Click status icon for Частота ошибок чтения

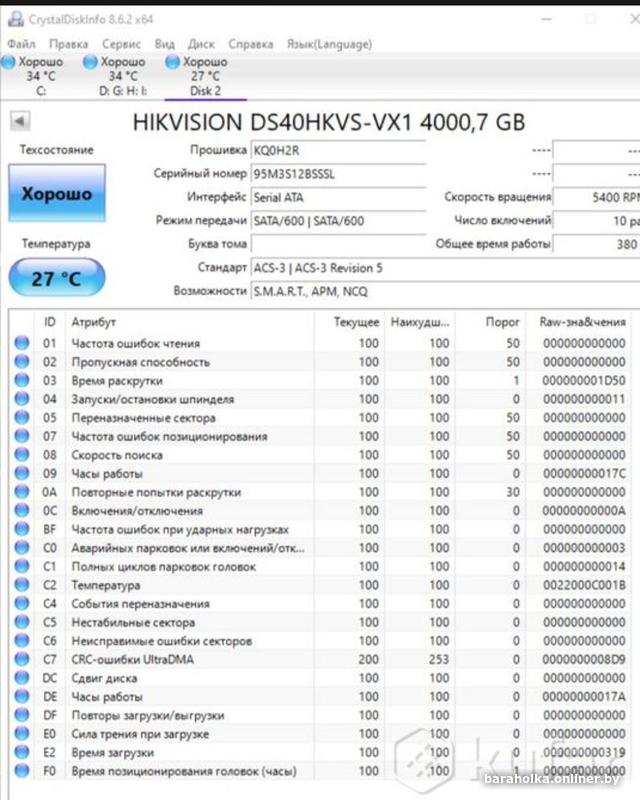(x=22, y=343)
